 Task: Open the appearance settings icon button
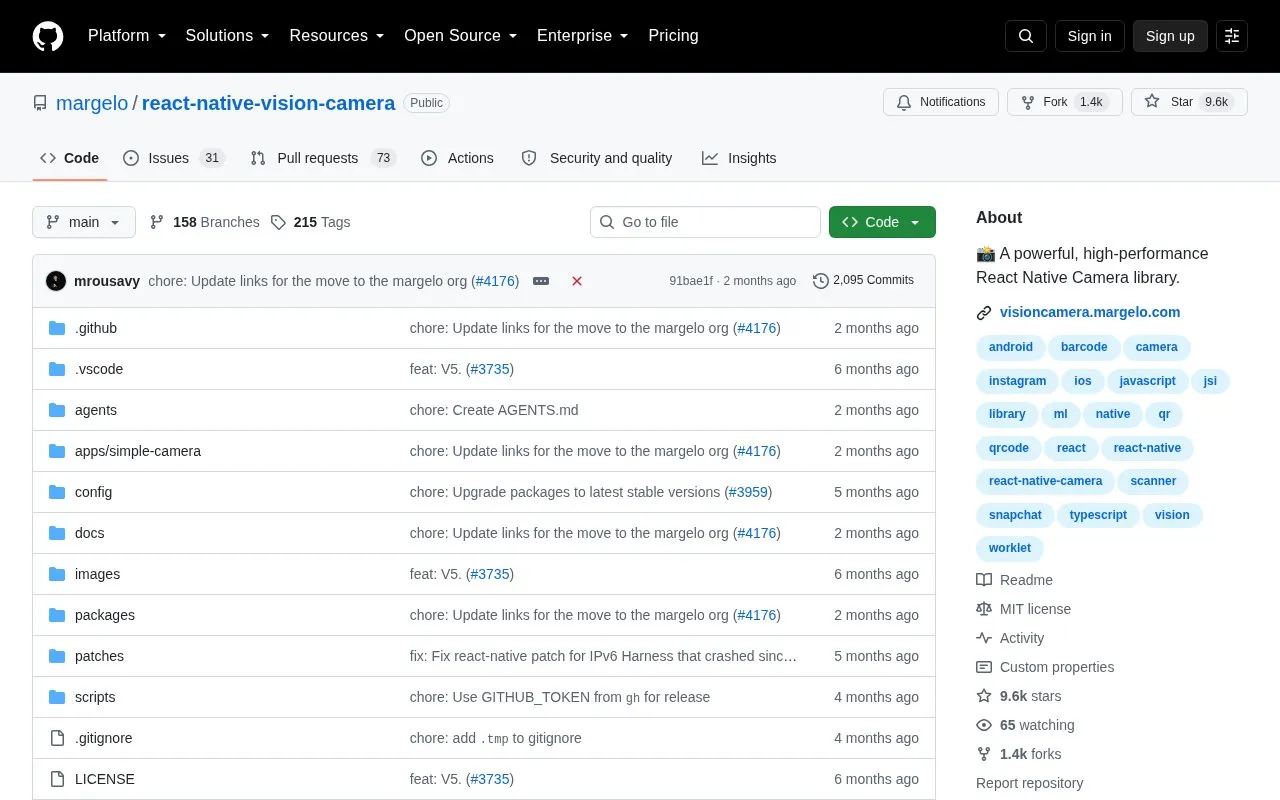tap(1232, 36)
